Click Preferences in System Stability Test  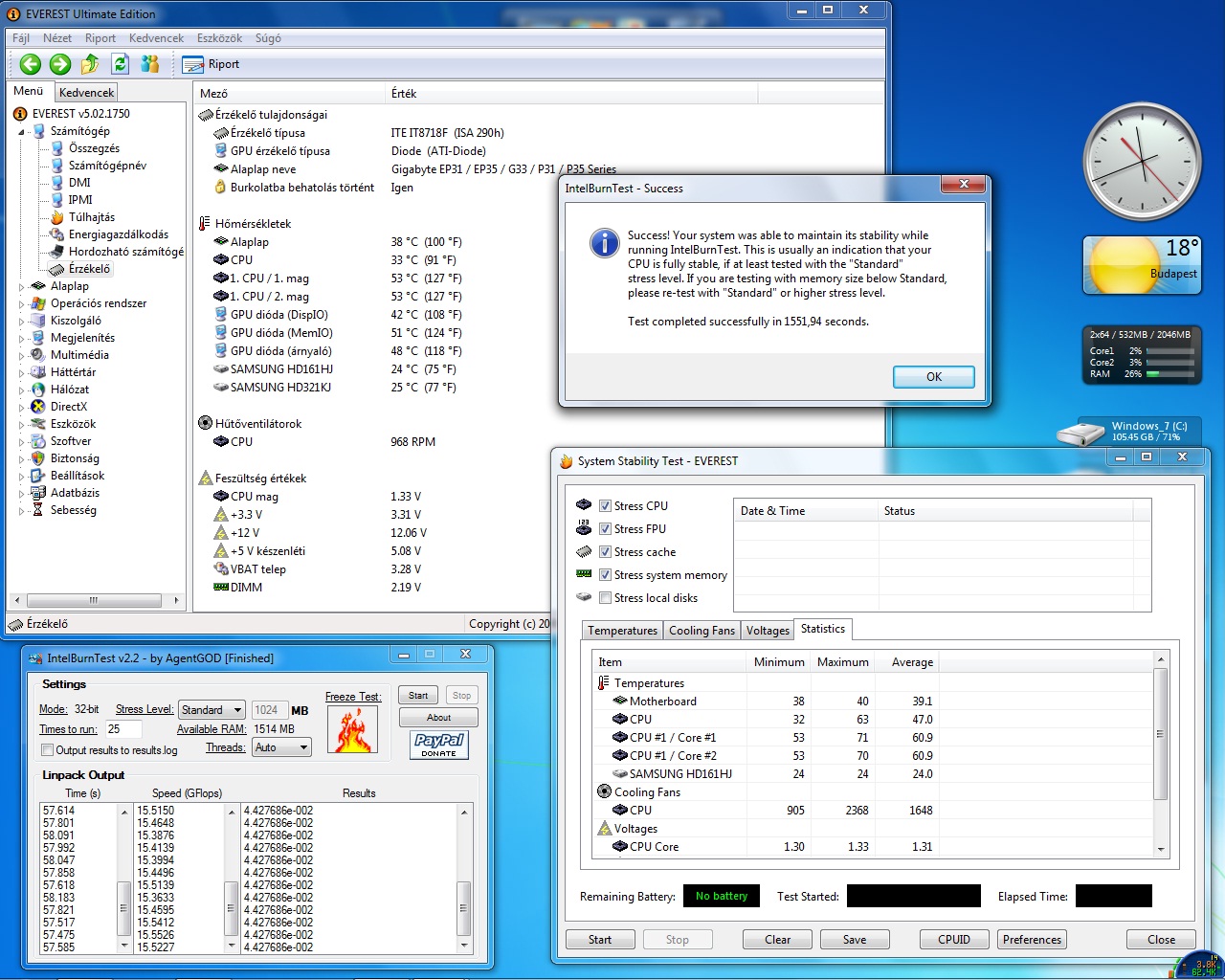click(x=1032, y=940)
